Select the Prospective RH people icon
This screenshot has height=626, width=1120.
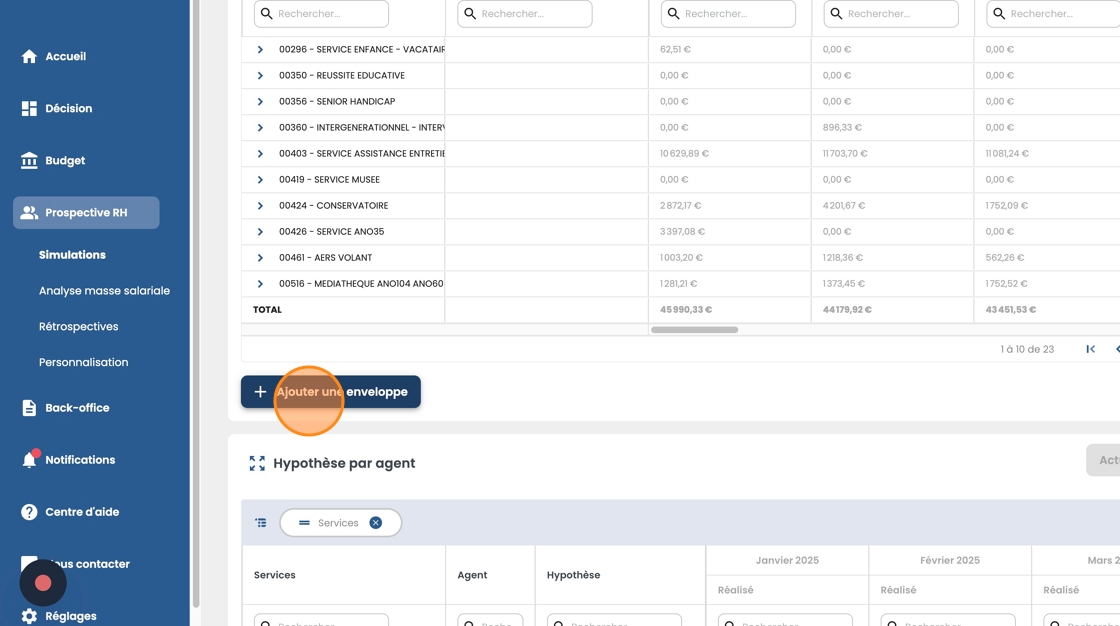tap(29, 213)
